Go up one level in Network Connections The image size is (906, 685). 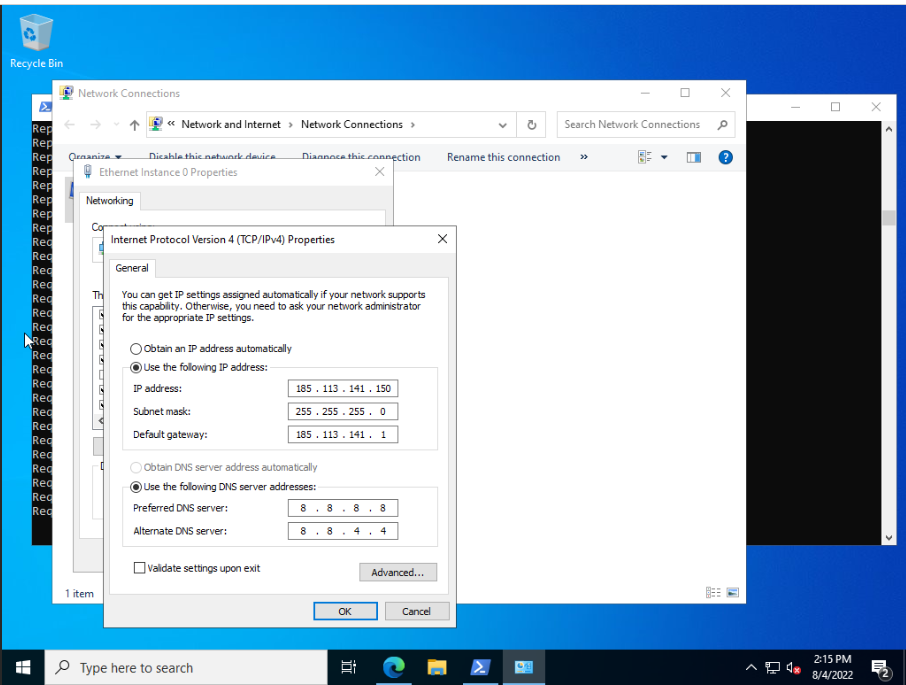(134, 125)
